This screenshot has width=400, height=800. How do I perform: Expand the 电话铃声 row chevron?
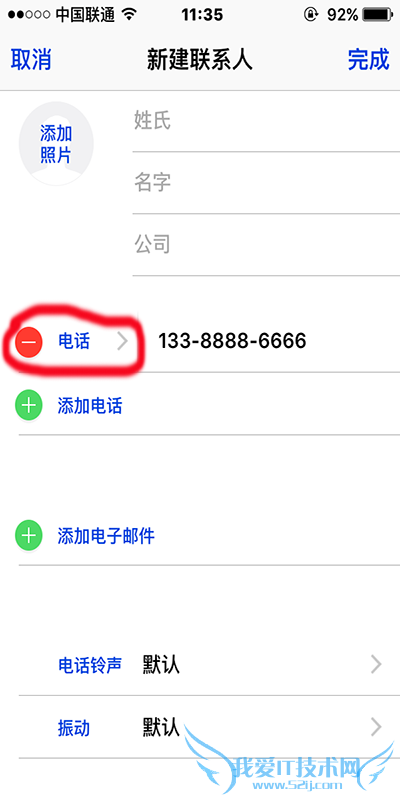(x=376, y=665)
